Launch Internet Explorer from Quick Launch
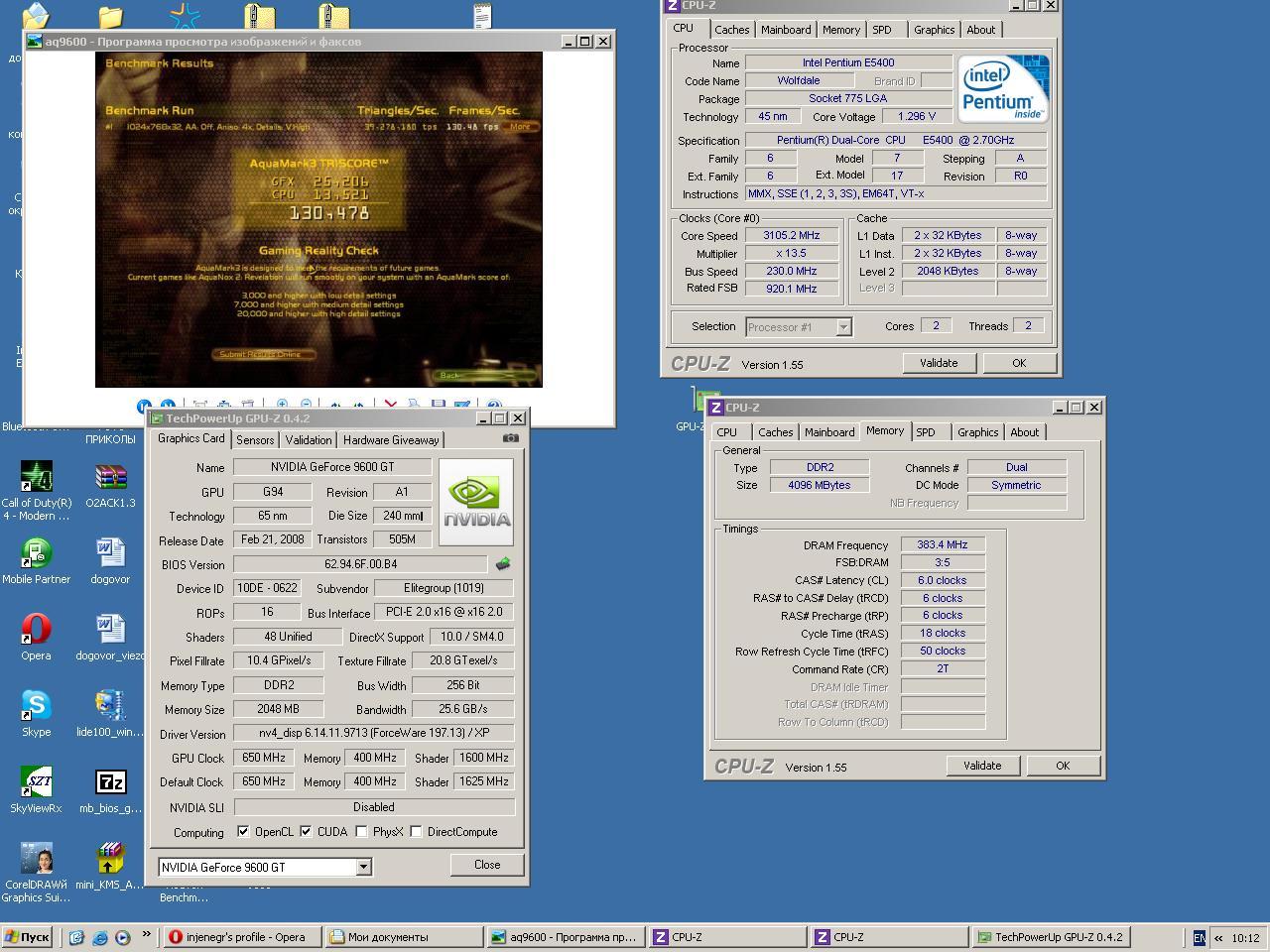The height and width of the screenshot is (952, 1270). tap(99, 936)
